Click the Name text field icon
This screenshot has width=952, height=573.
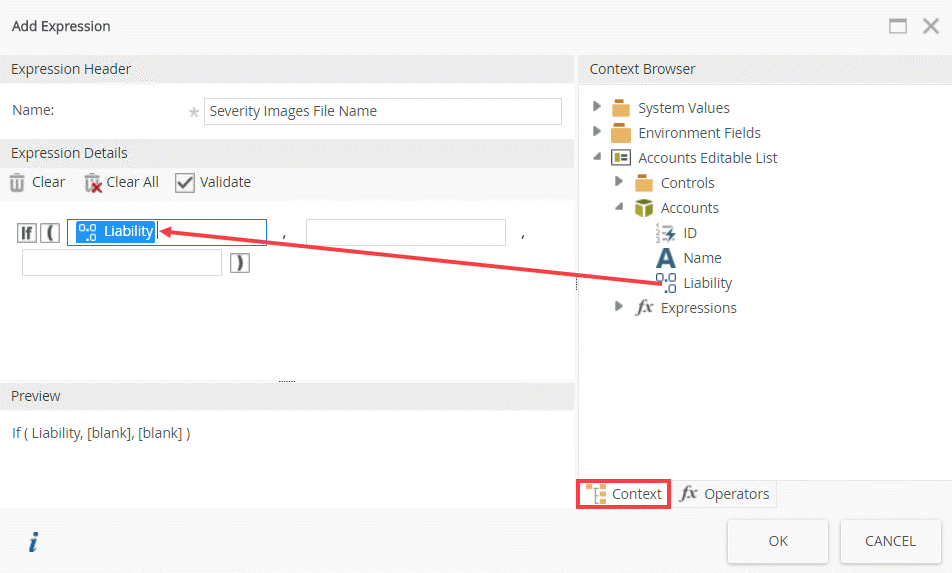pos(665,258)
